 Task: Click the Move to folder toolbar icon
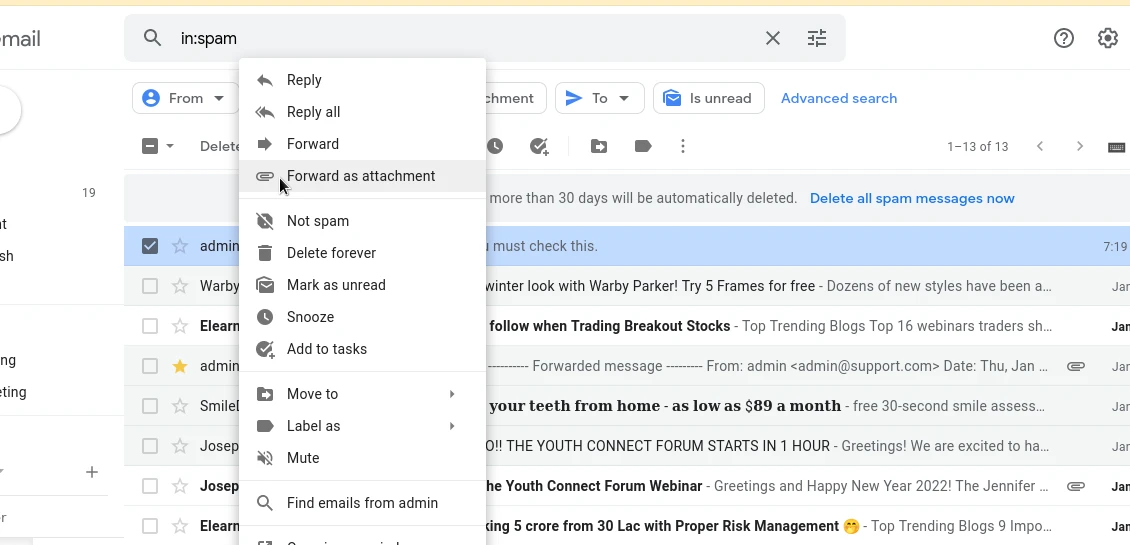coord(599,146)
